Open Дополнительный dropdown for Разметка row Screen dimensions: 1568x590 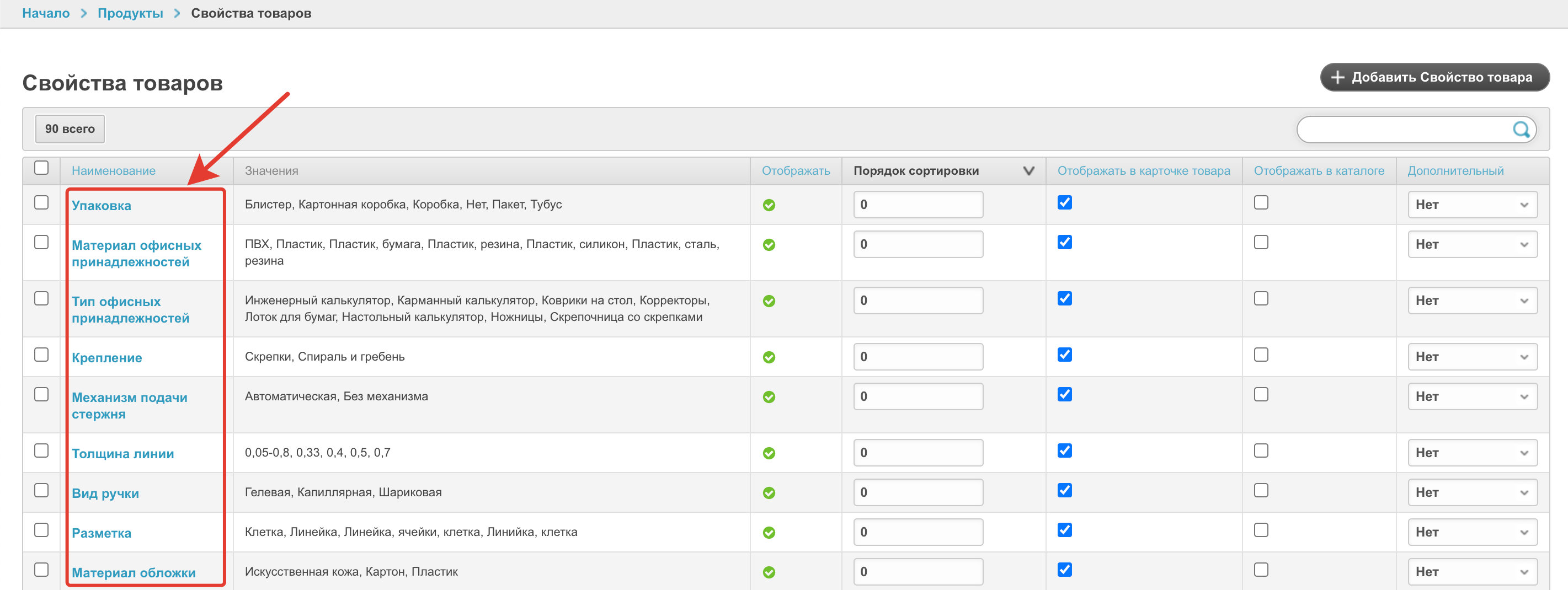(1472, 532)
